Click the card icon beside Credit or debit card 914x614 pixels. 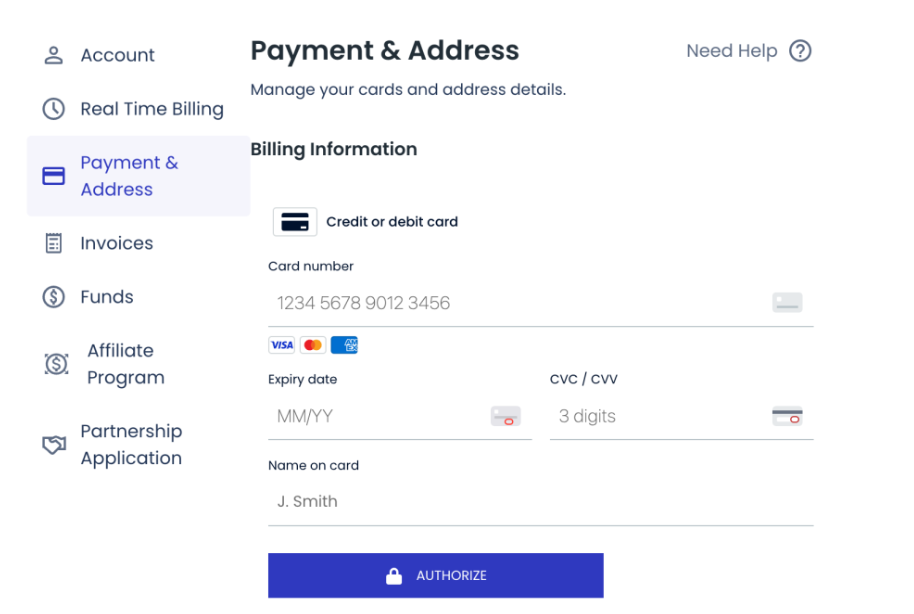295,222
